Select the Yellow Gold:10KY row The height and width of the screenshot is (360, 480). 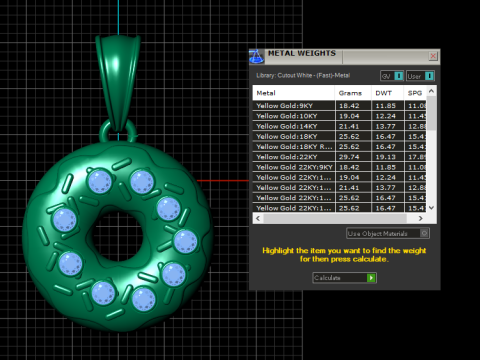[x=339, y=116]
